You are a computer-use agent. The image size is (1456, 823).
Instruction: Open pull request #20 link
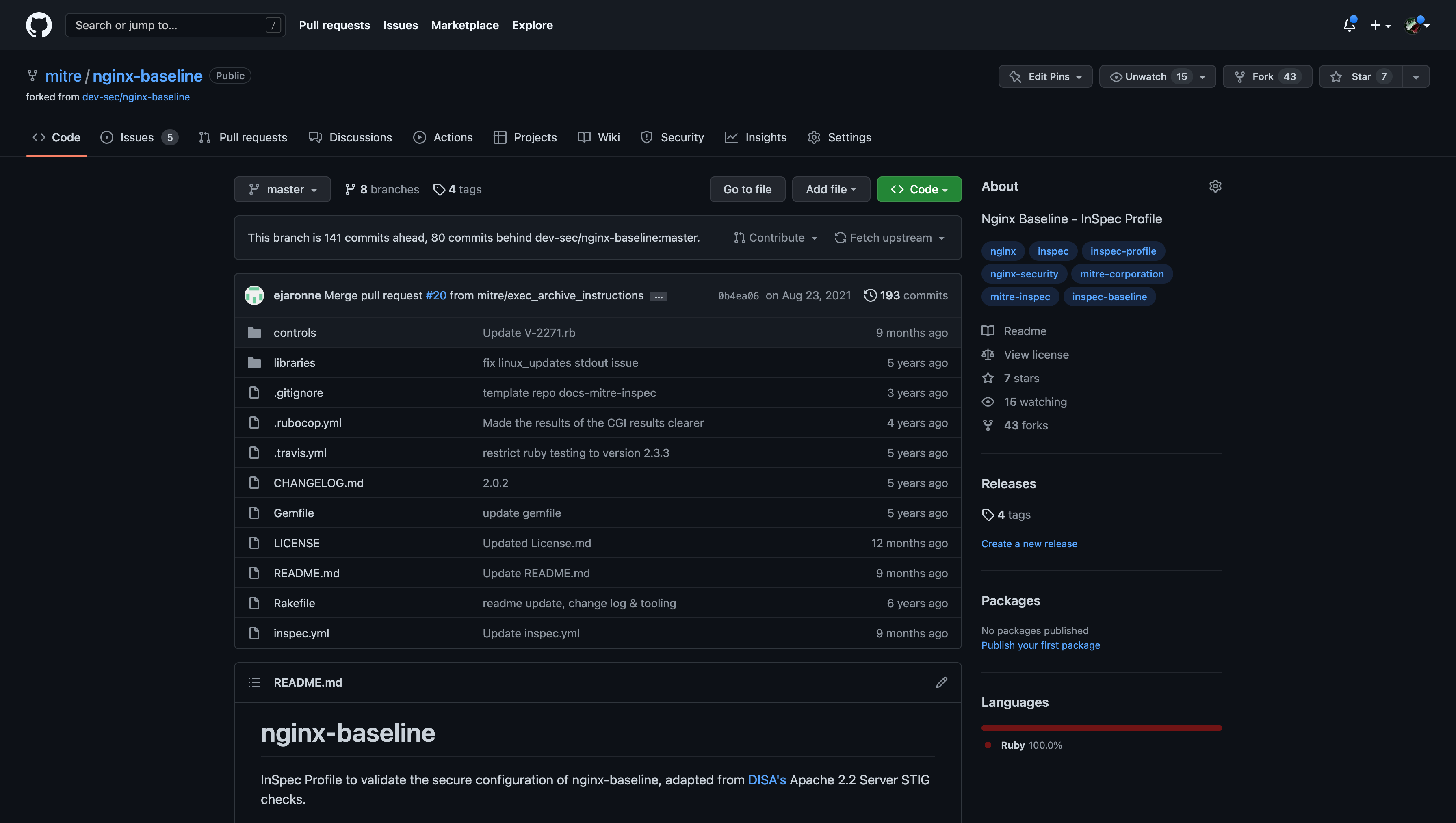point(436,295)
